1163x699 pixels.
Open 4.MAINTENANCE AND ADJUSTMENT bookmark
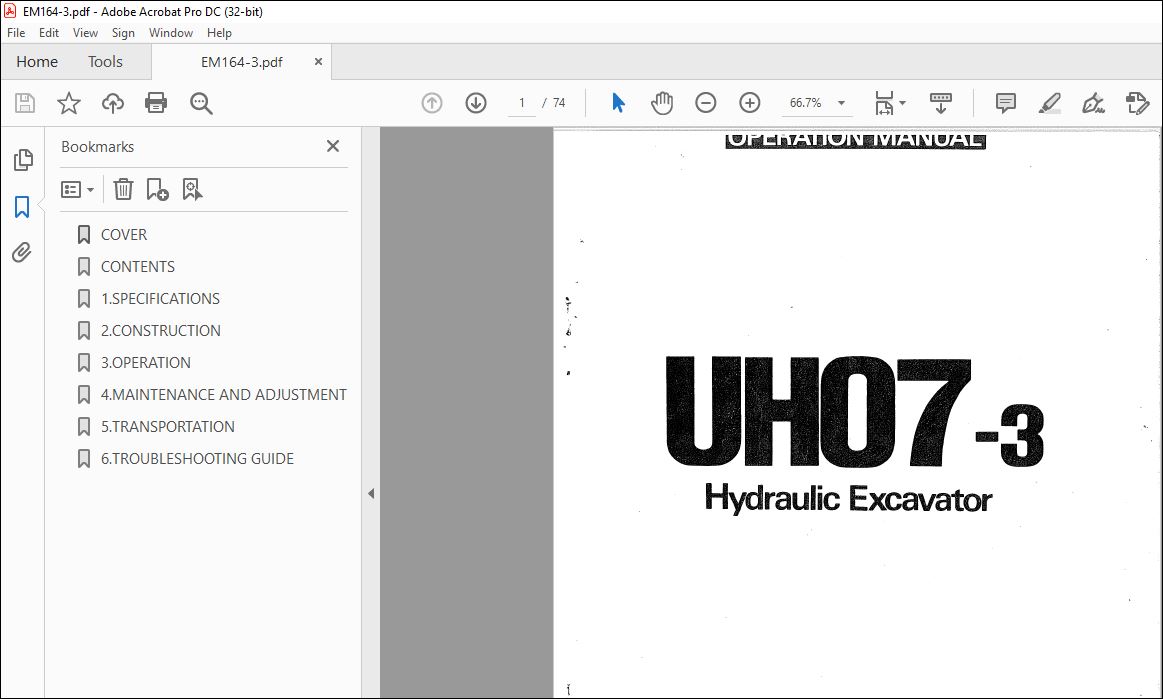(224, 394)
